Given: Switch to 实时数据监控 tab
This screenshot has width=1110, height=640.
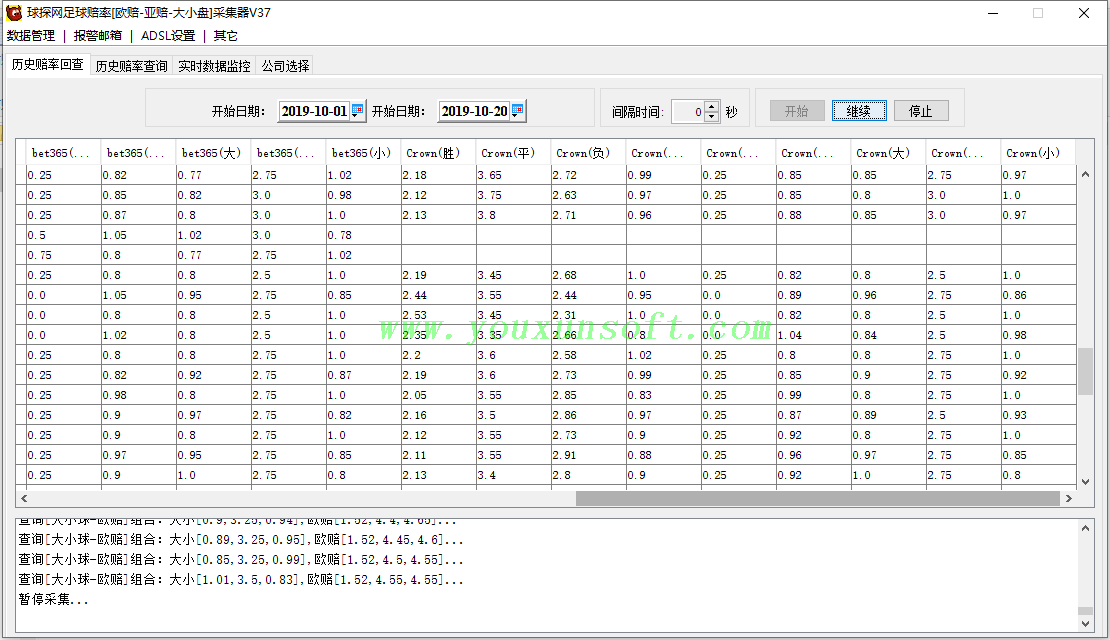Looking at the screenshot, I should (214, 66).
